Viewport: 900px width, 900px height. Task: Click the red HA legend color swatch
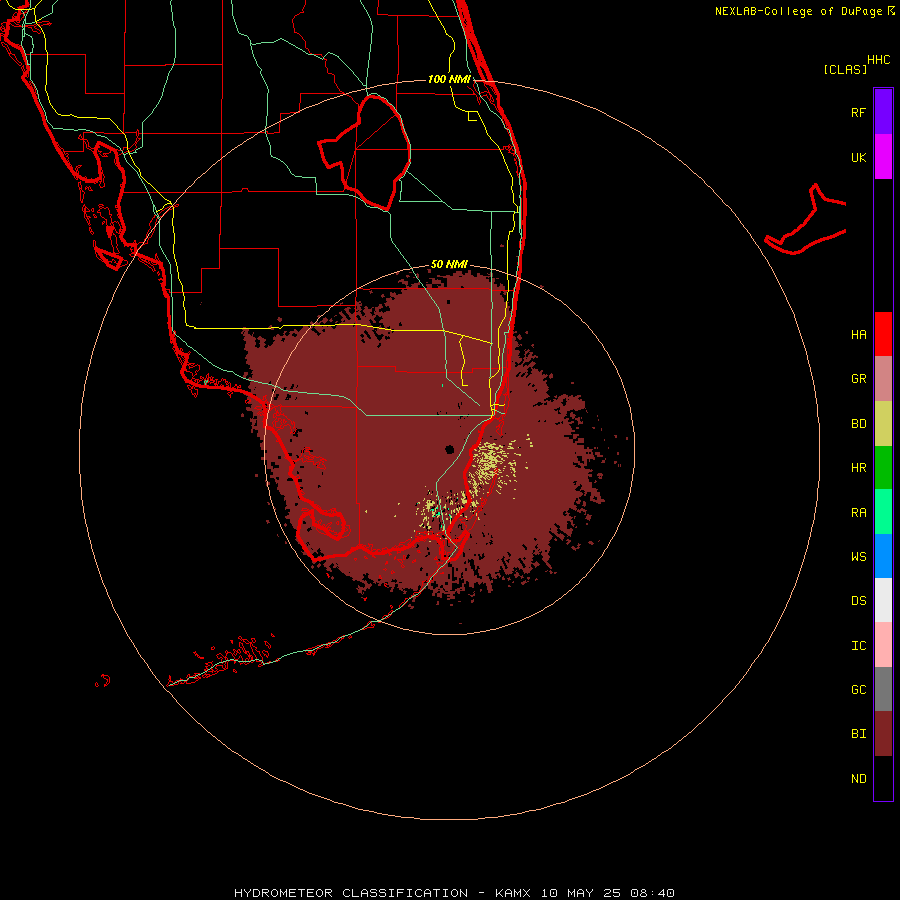click(x=883, y=334)
